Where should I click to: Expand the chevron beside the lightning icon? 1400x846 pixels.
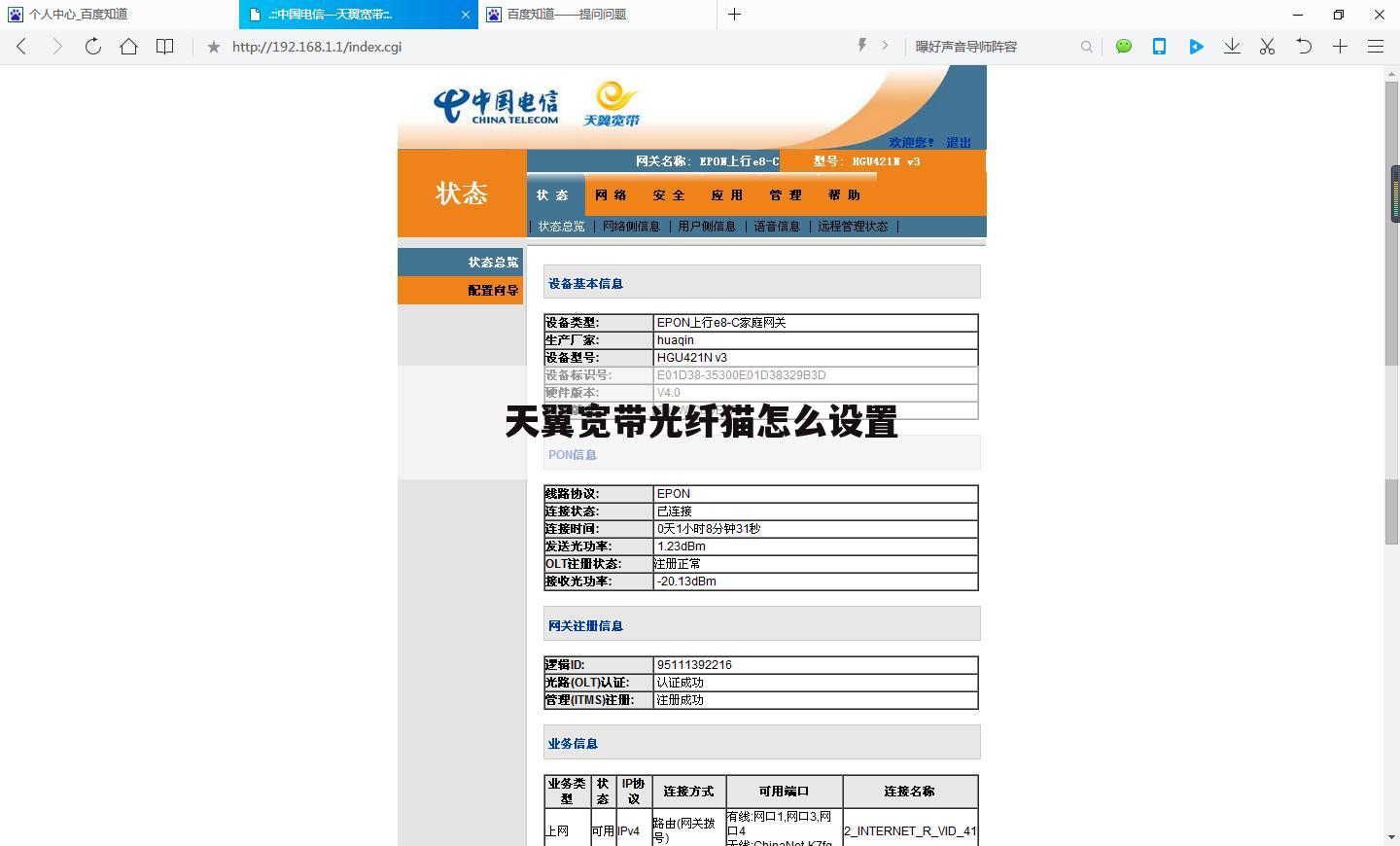883,46
